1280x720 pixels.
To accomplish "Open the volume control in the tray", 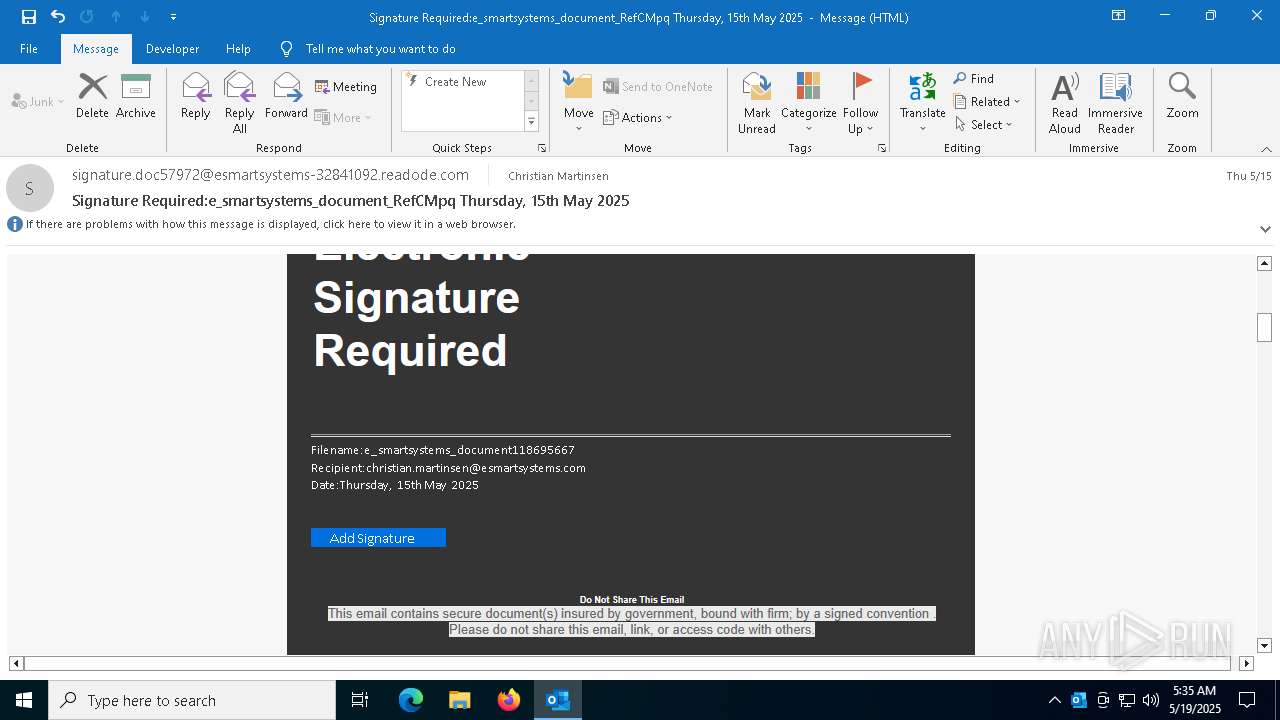I will pos(1151,700).
